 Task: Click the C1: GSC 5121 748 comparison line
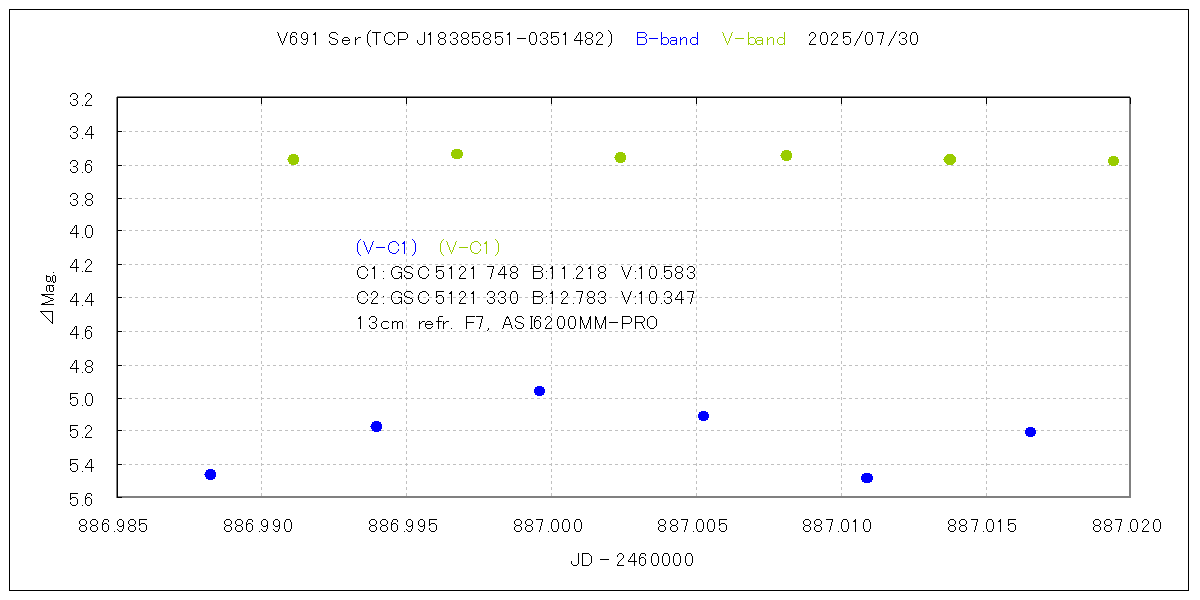coord(525,273)
